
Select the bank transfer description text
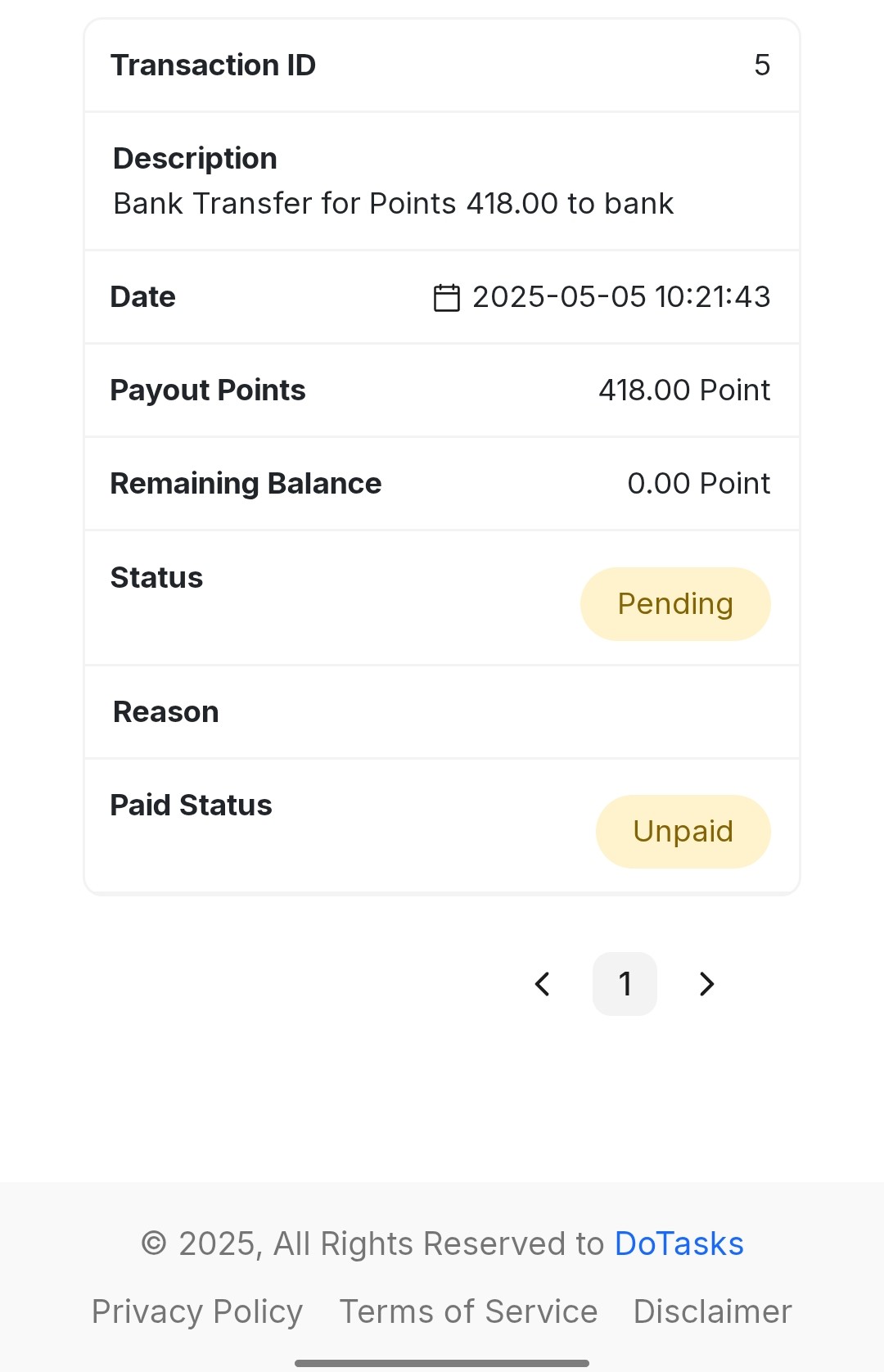394,204
